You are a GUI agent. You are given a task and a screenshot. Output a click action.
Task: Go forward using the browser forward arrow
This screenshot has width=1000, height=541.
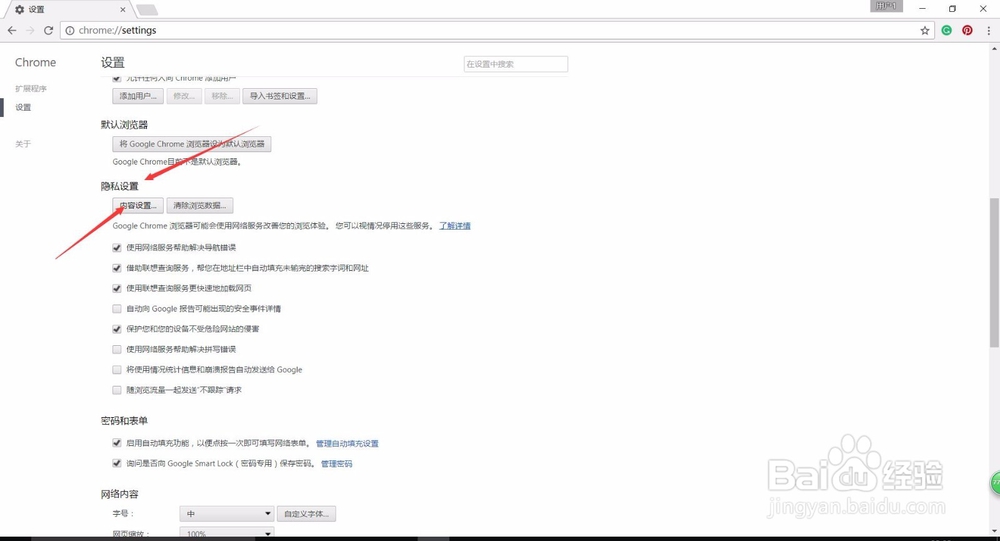coord(30,30)
